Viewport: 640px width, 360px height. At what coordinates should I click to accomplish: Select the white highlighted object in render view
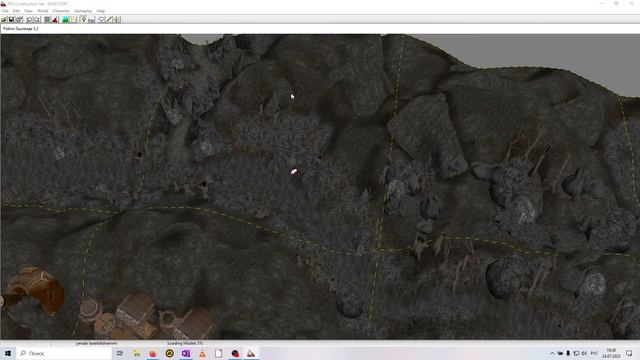click(x=294, y=172)
